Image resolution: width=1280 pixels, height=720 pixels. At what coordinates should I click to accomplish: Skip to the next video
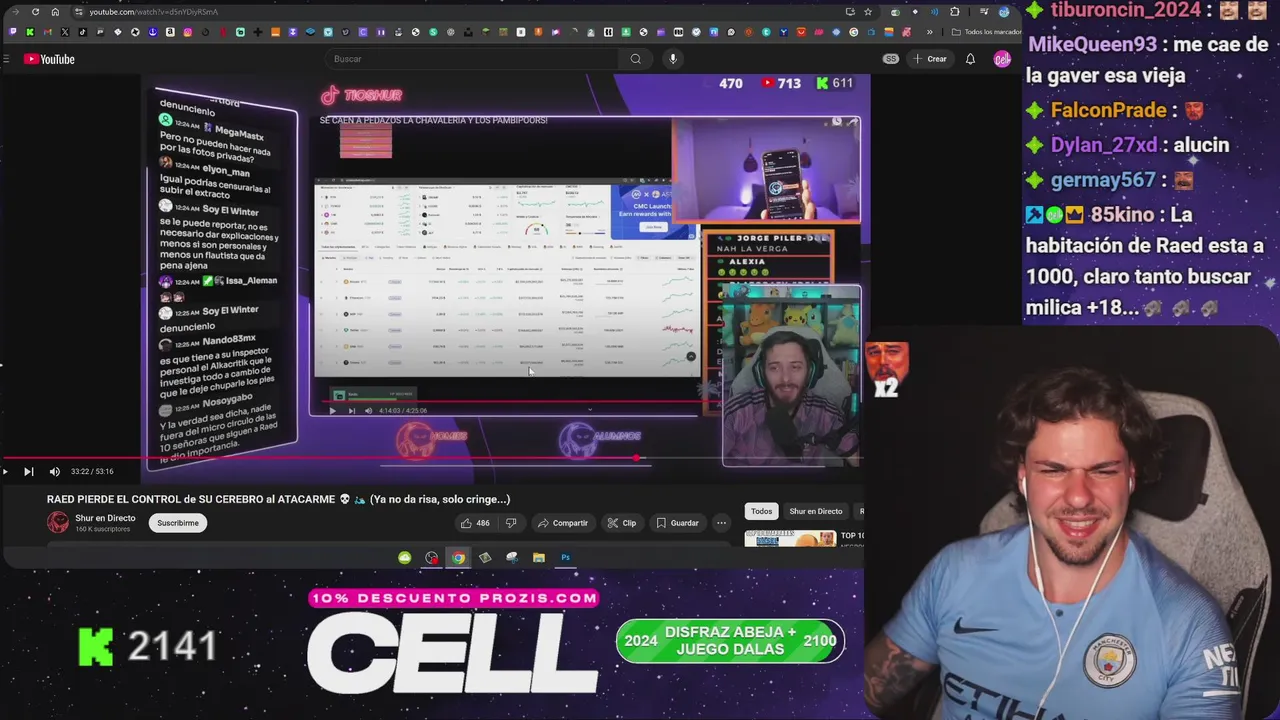tap(28, 471)
